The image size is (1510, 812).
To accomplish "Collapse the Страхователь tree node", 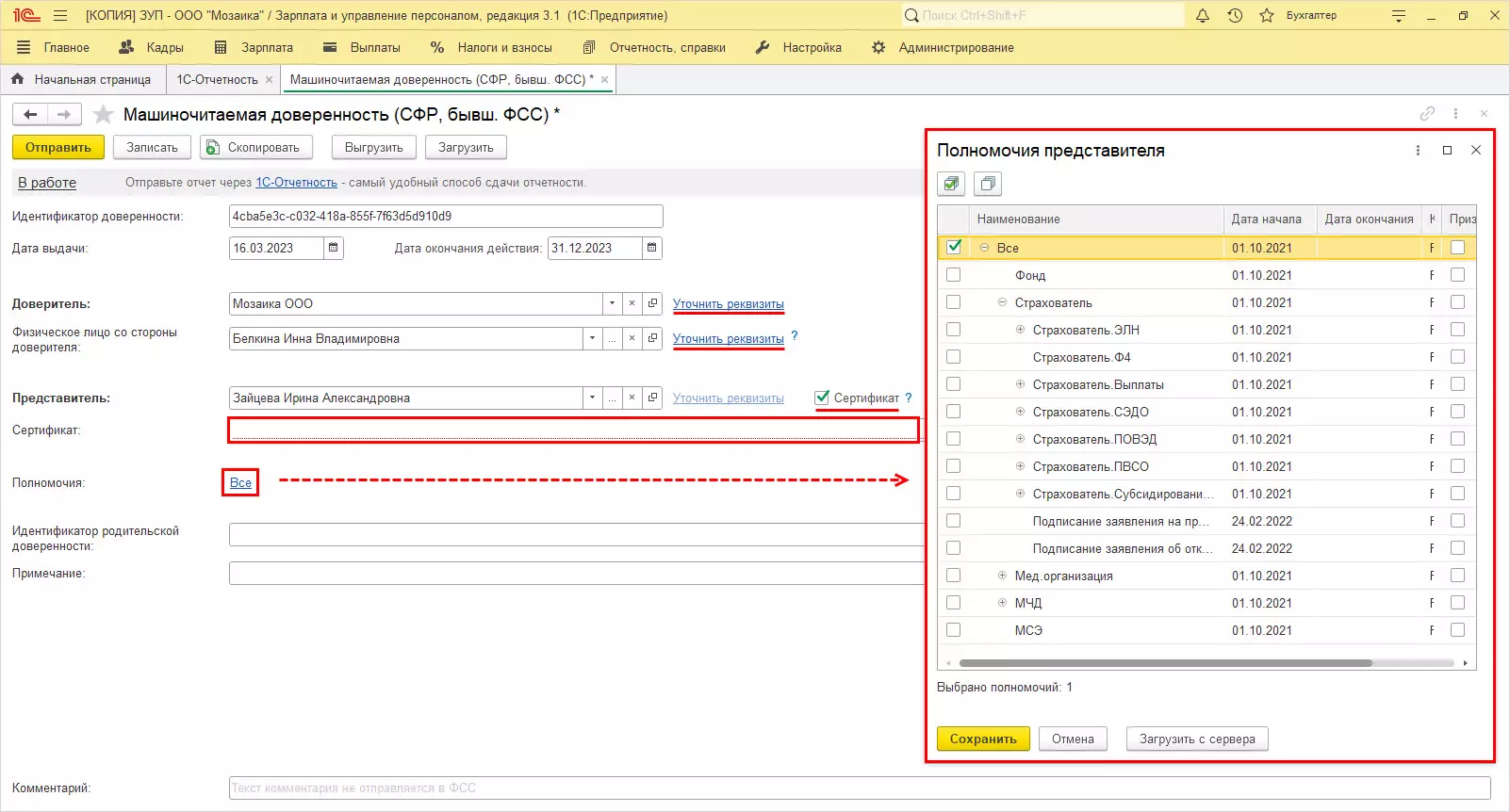I will coord(1002,302).
